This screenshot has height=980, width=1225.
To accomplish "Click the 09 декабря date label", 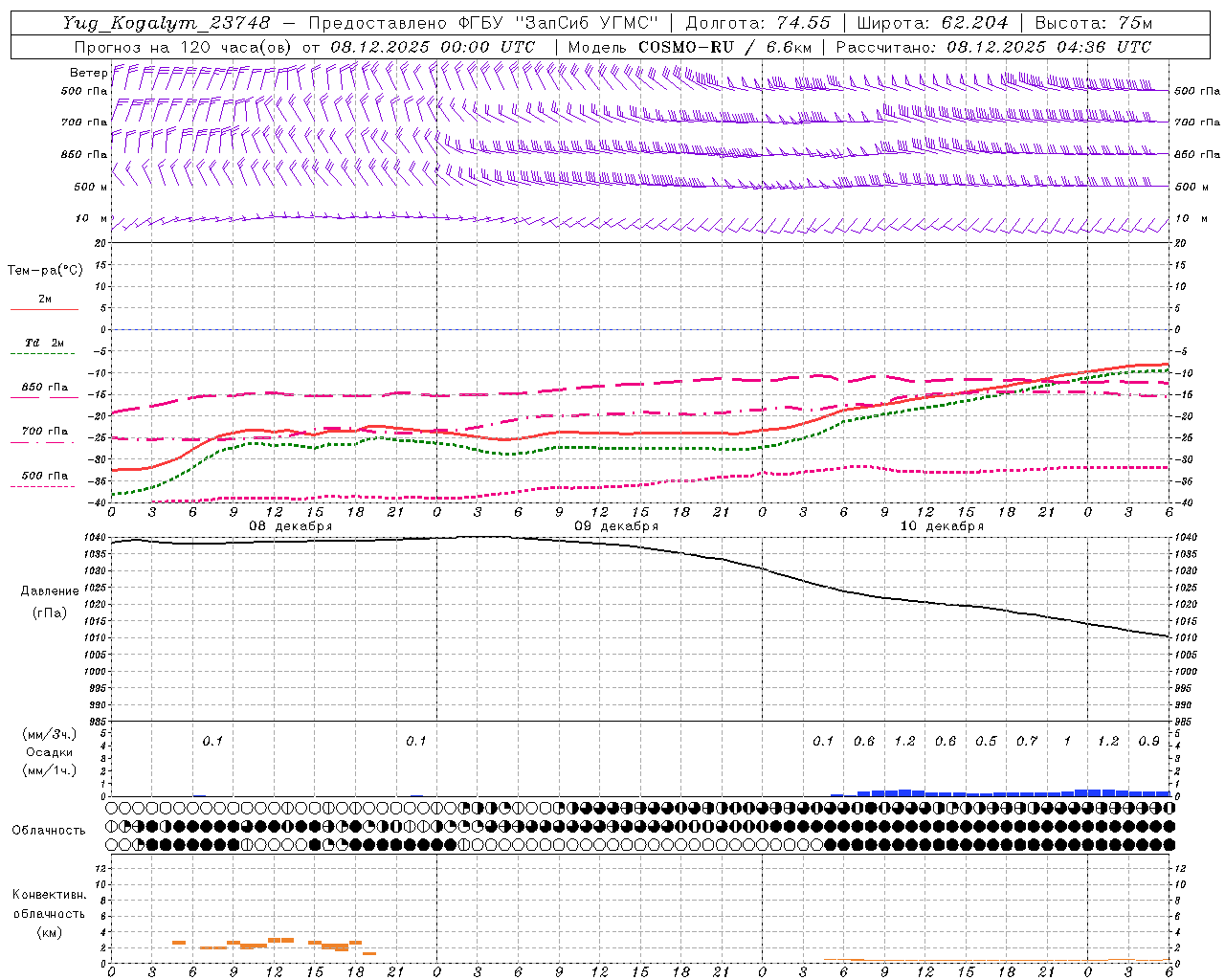I will pos(616,525).
